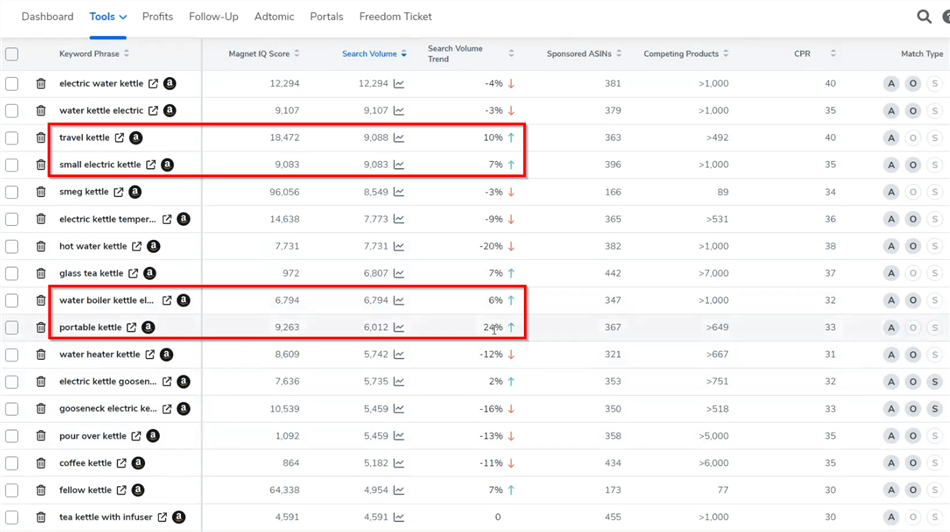
Task: Open volume chart for water heater kettle
Action: tap(399, 354)
